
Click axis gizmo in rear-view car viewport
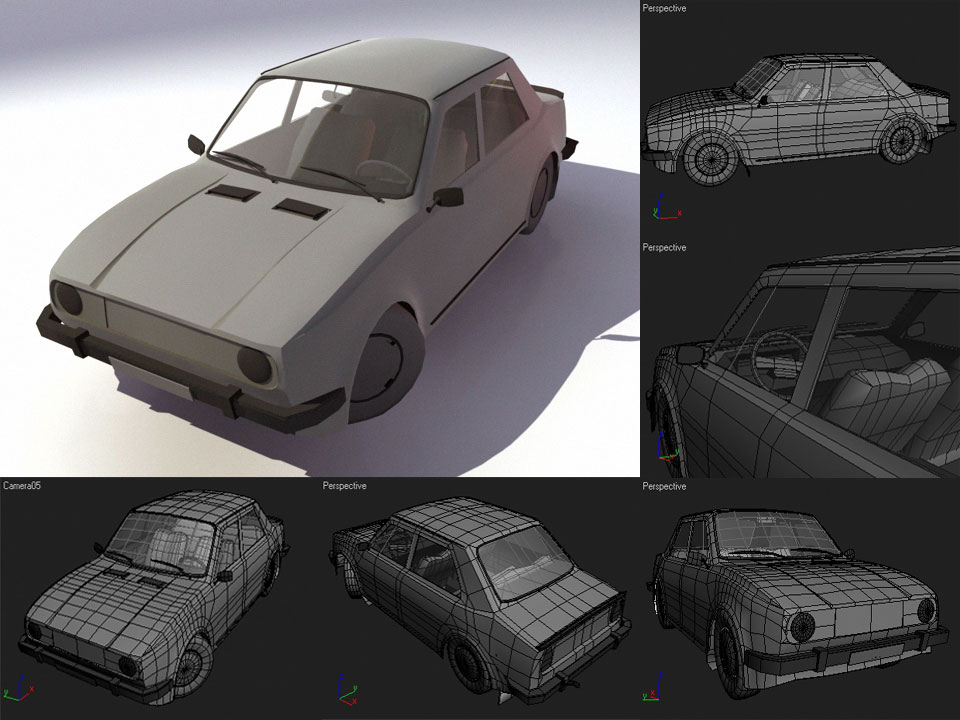tap(347, 690)
